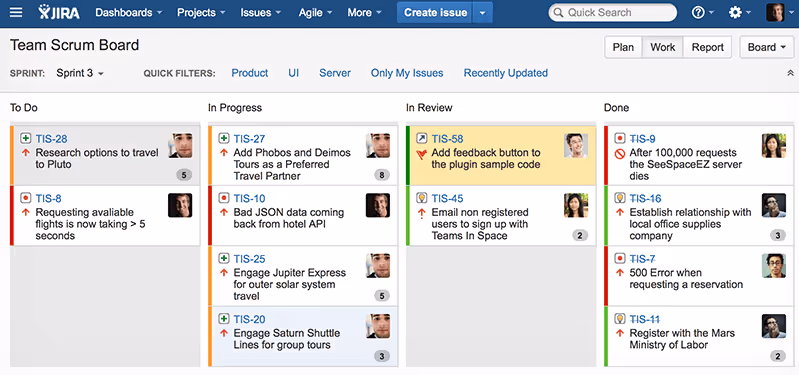Click the exclamation priority icon on TIS-45
This screenshot has height=375, width=799.
pos(421,213)
